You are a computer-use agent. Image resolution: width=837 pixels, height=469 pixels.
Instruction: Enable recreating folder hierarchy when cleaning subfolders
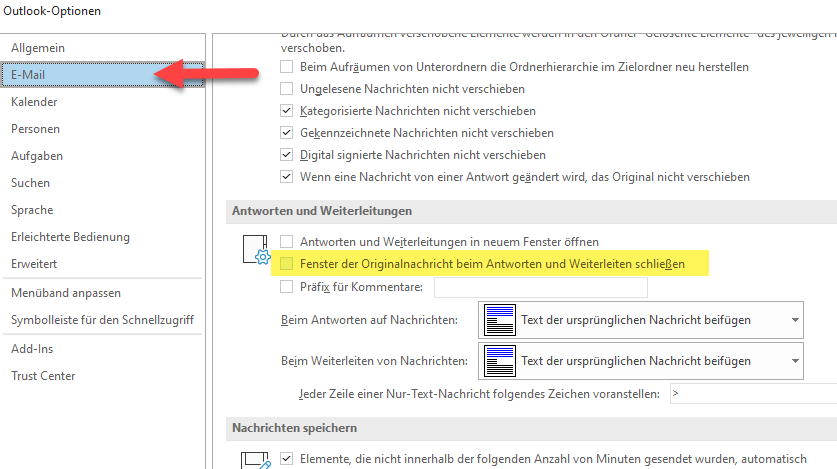(x=287, y=67)
